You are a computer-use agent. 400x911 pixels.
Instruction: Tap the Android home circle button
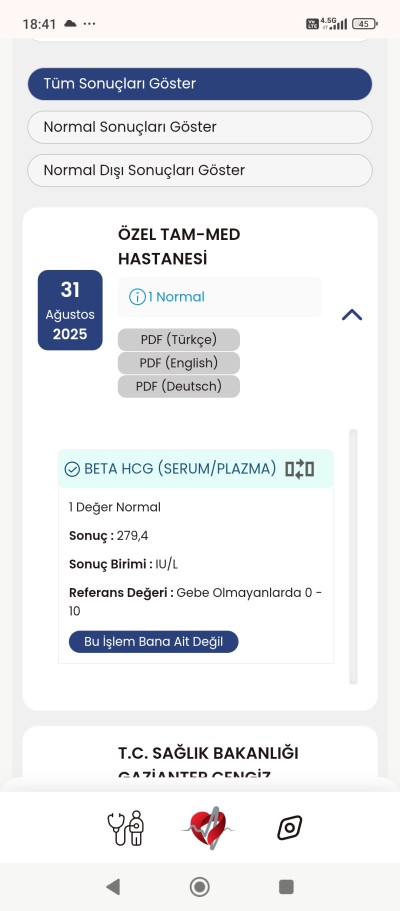point(199,887)
